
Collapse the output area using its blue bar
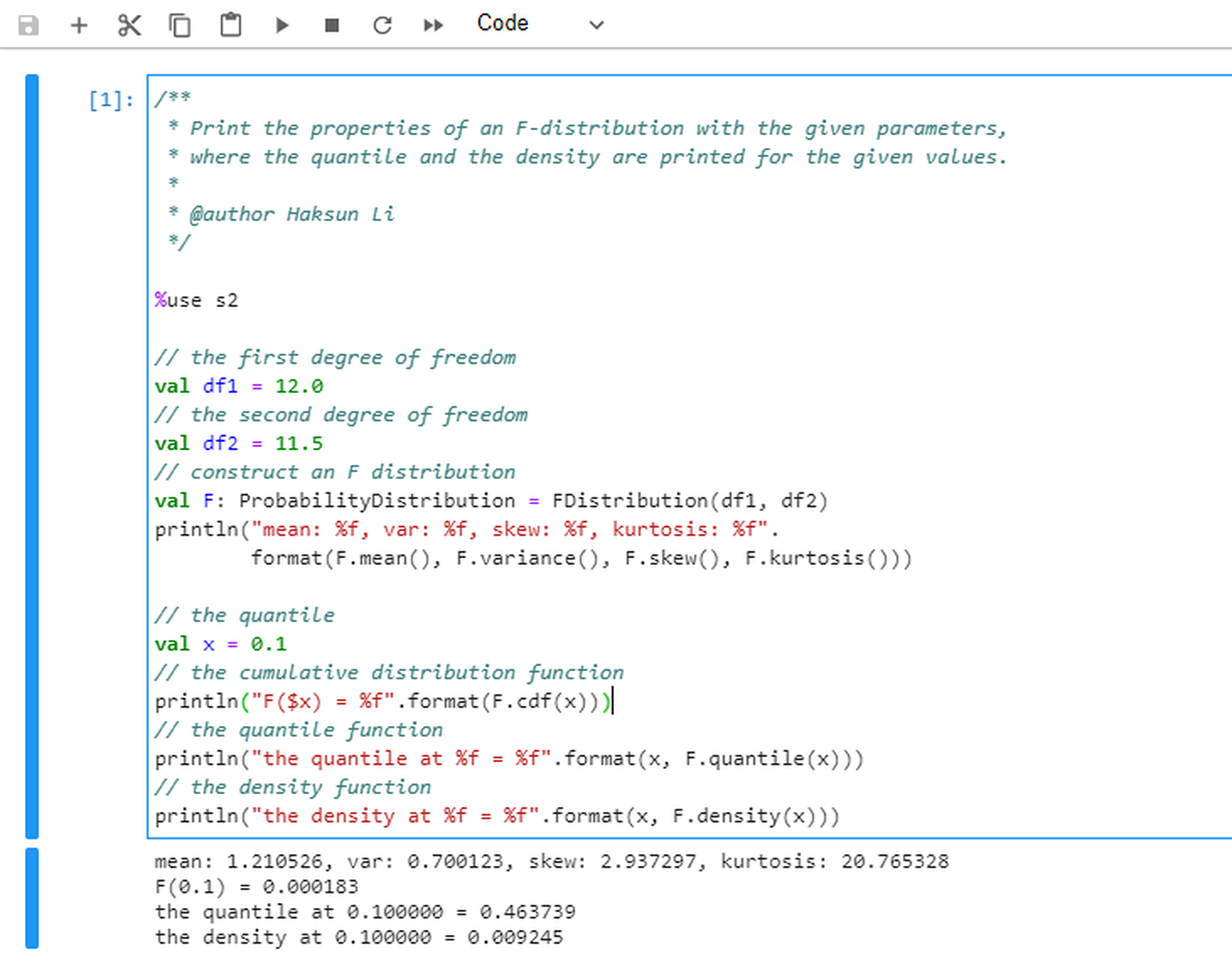[32, 898]
